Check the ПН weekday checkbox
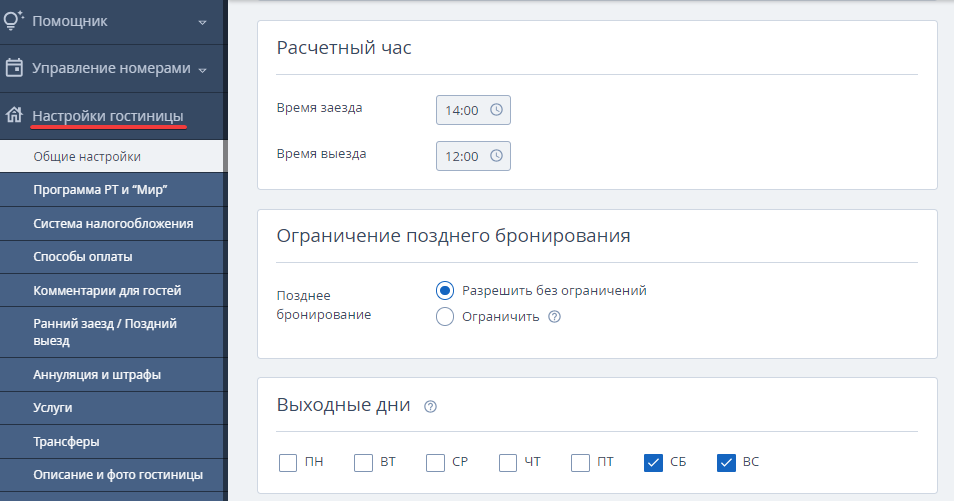954x501 pixels. [288, 463]
